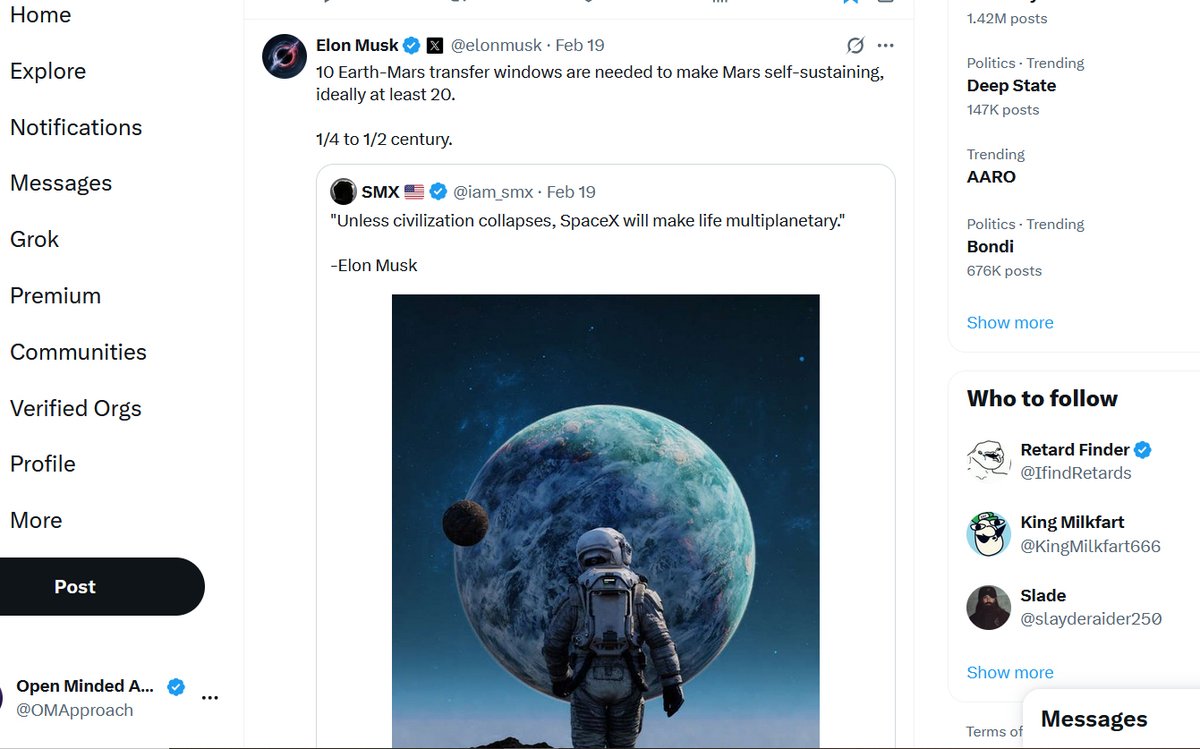Click the Slade profile avatar
This screenshot has height=749, width=1200.
(988, 607)
